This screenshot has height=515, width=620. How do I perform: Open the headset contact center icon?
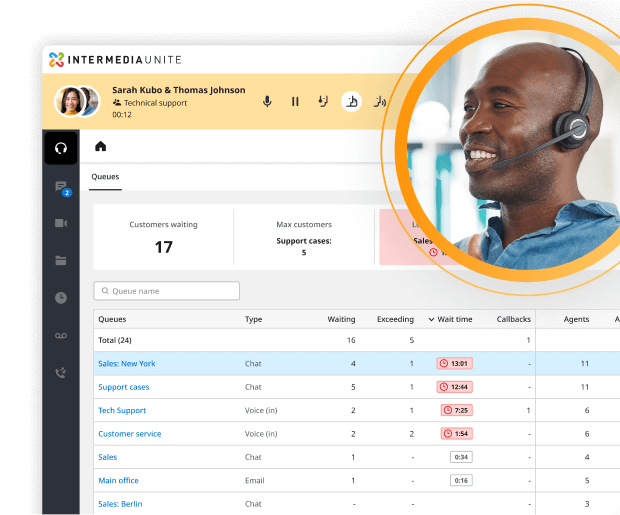61,148
